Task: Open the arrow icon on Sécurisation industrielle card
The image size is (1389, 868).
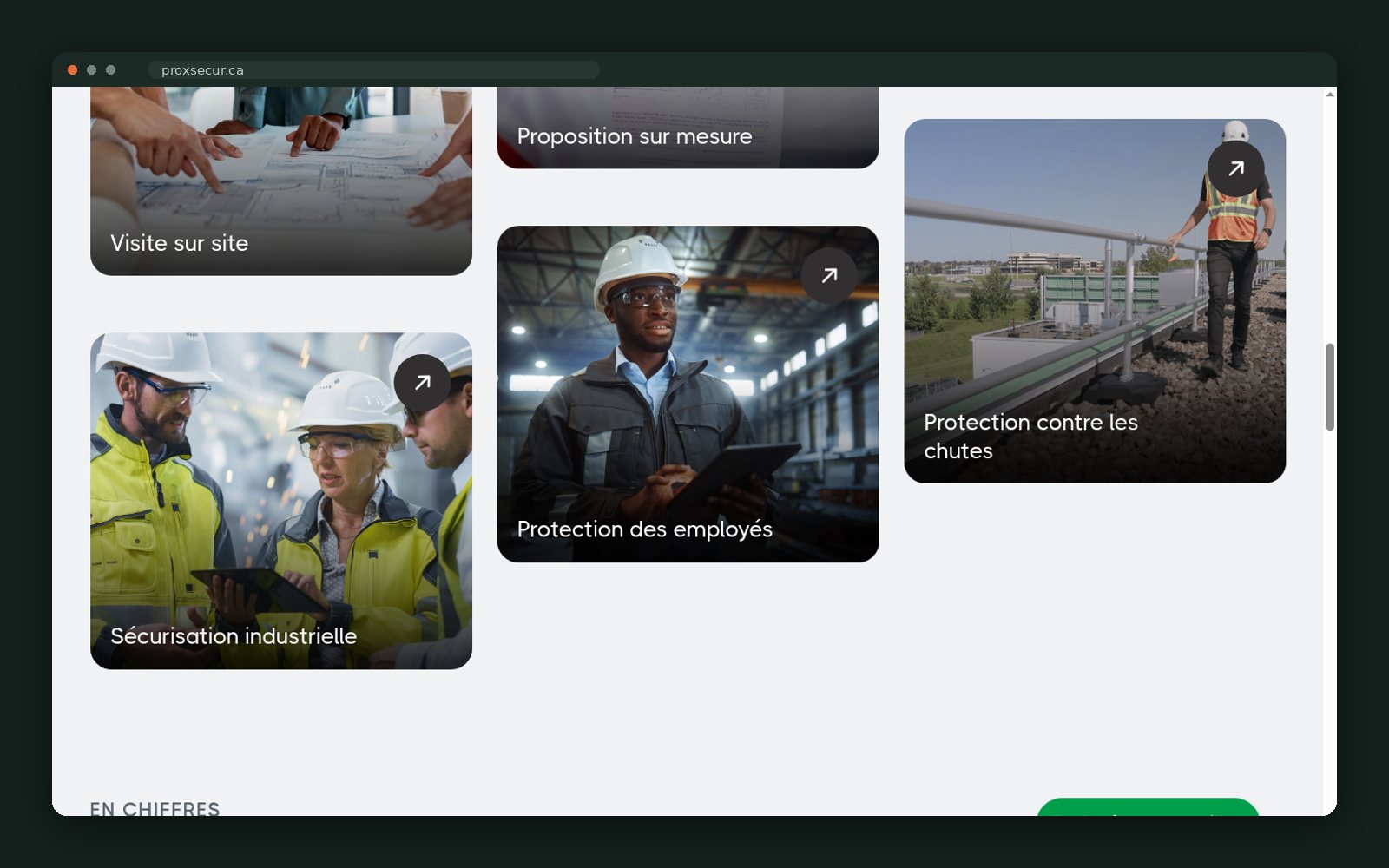Action: click(x=422, y=382)
